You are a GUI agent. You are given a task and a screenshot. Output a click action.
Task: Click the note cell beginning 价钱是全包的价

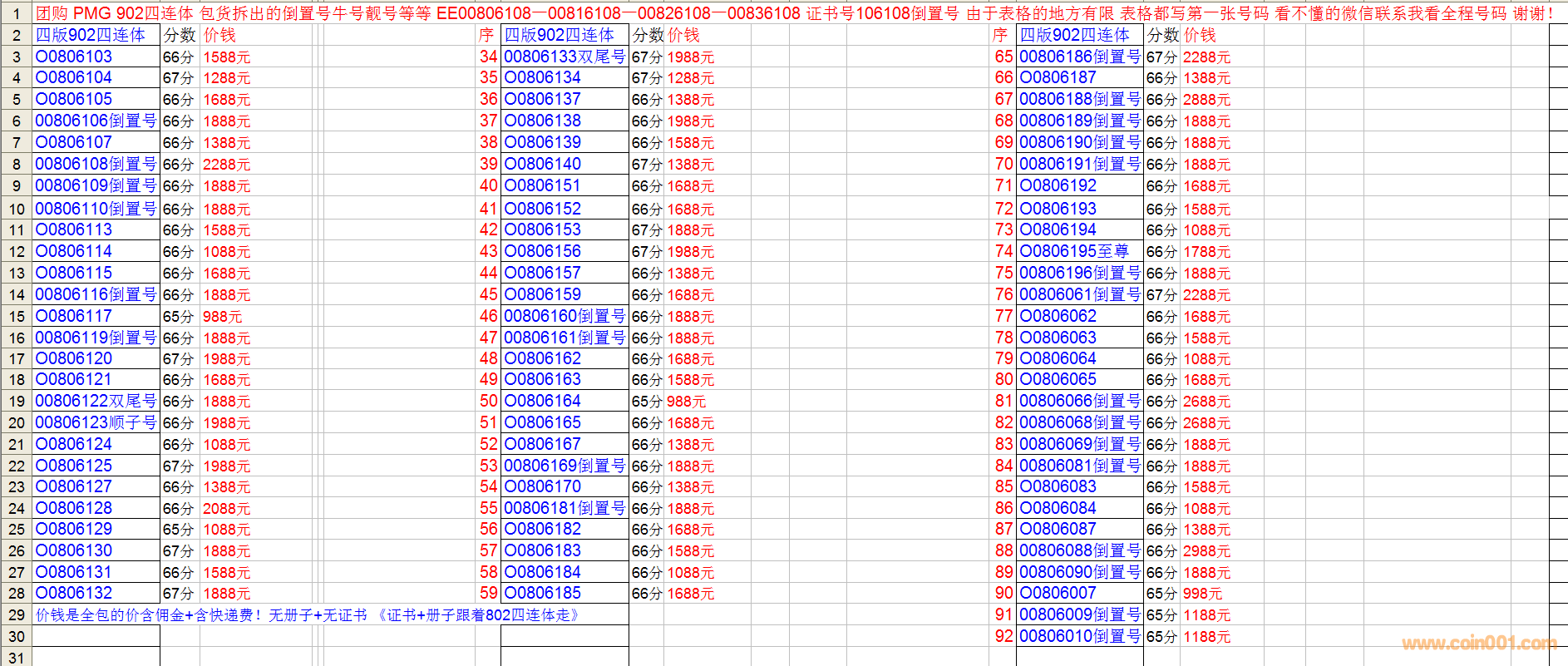308,615
